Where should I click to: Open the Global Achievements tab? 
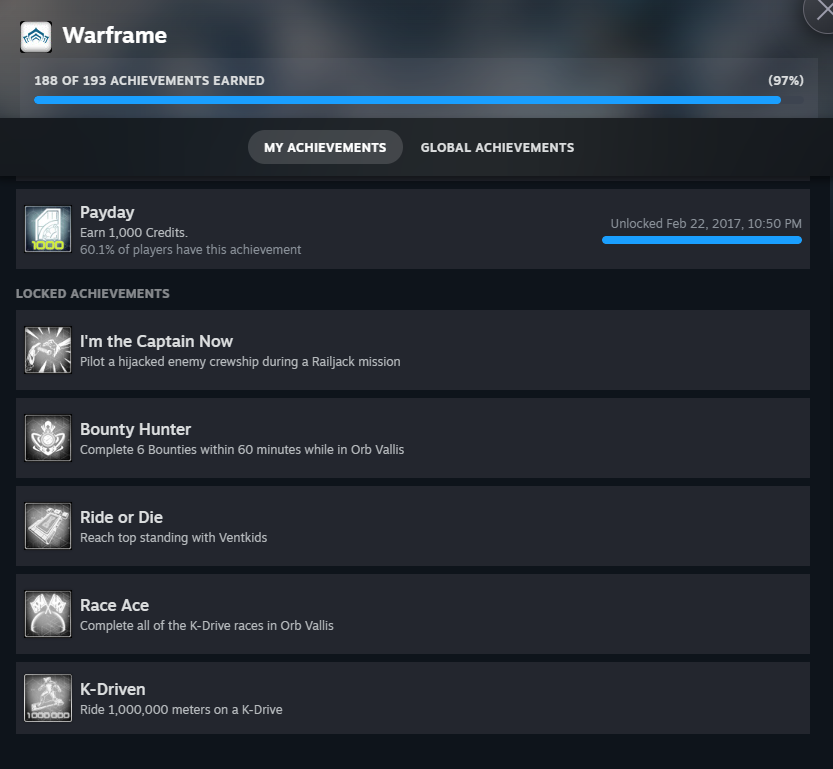tap(497, 147)
